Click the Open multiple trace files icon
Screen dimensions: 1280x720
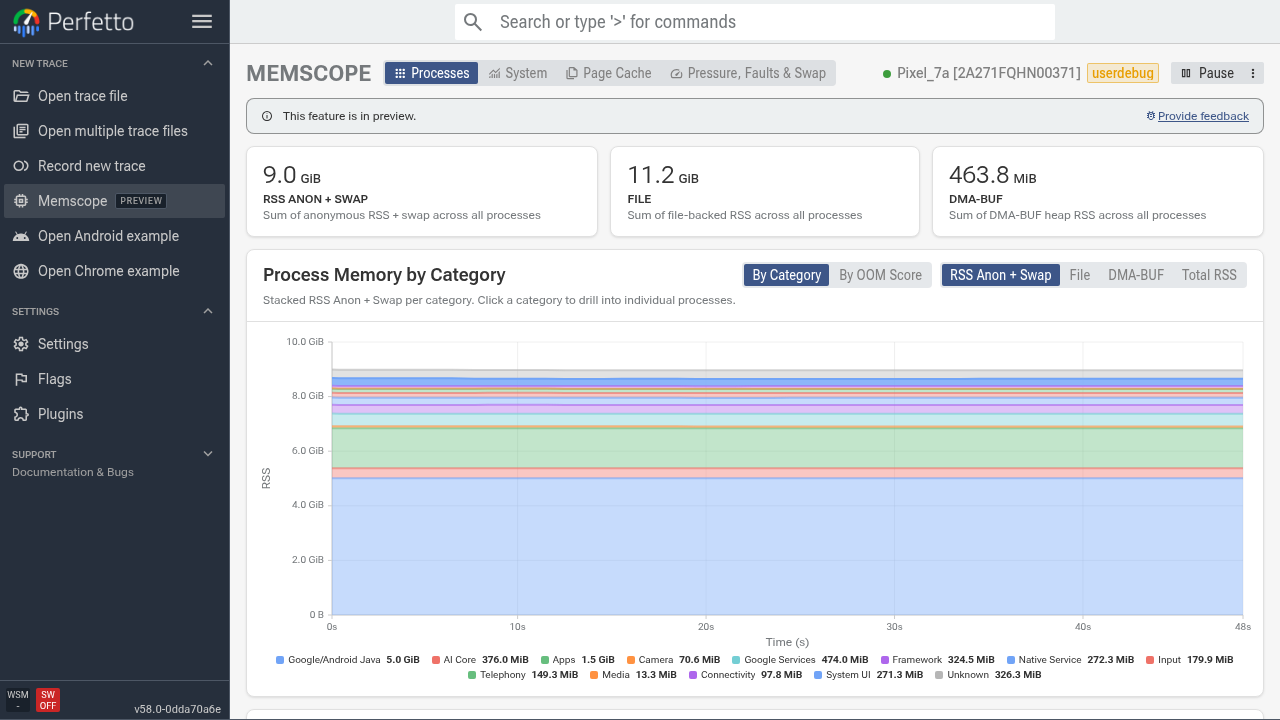[20, 131]
